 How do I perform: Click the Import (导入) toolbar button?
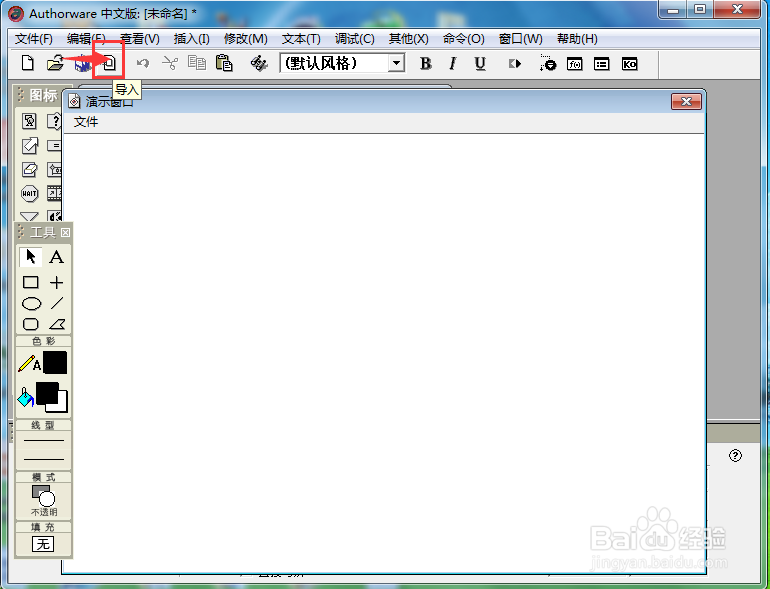pos(109,62)
